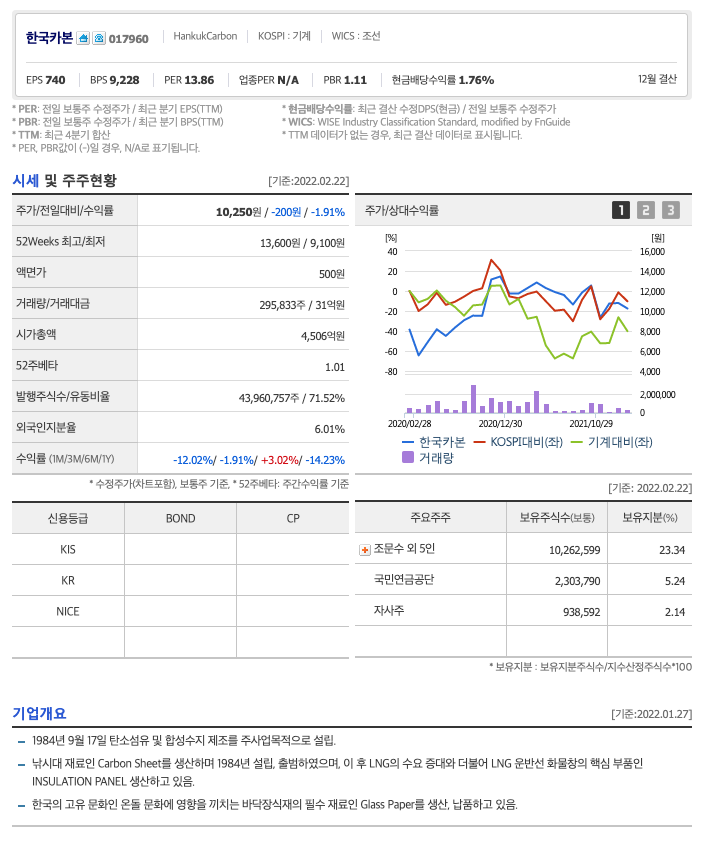Click the 보유지분(%) column header

click(x=650, y=518)
